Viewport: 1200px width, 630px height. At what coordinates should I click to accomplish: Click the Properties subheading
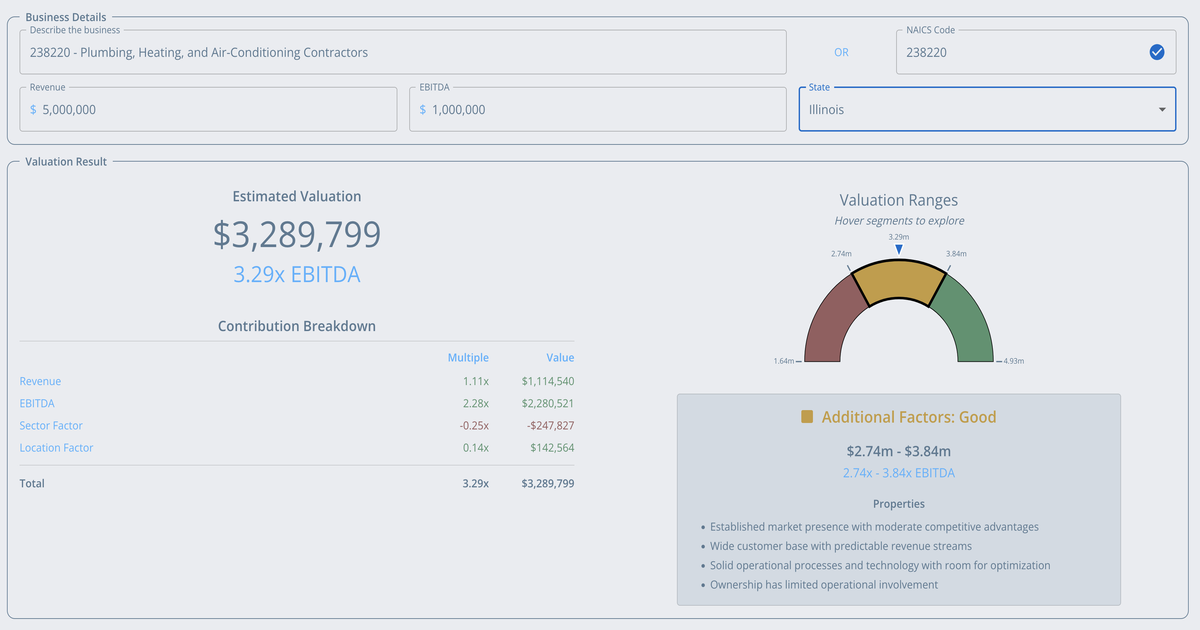899,504
